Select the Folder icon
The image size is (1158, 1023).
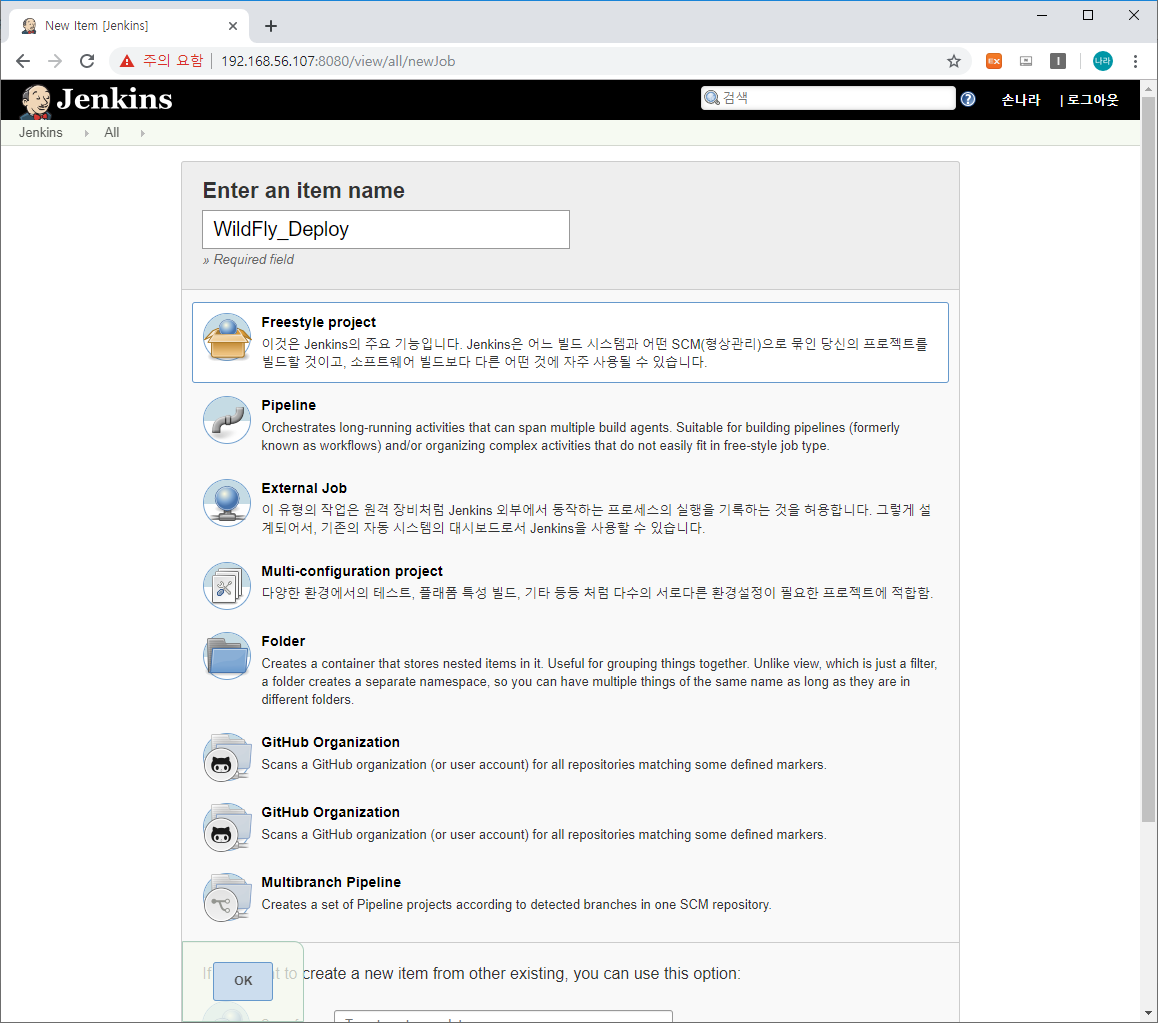pyautogui.click(x=227, y=656)
